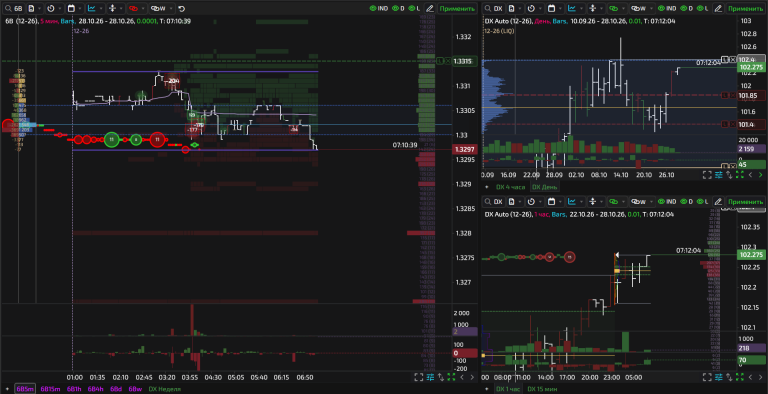Image resolution: width=768 pixels, height=394 pixels.
Task: Expand the timeframe dropdown arrow in 6B toolbar
Action: click(59, 8)
